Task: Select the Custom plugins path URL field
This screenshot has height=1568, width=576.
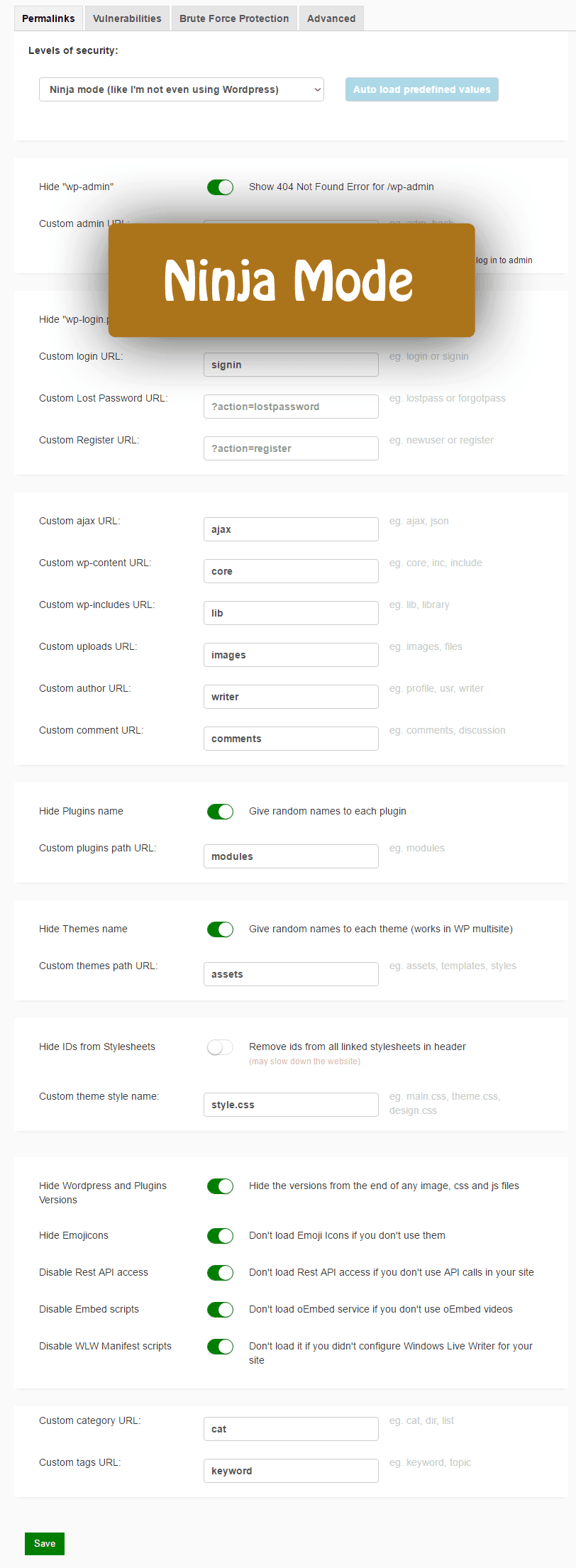Action: tap(291, 856)
